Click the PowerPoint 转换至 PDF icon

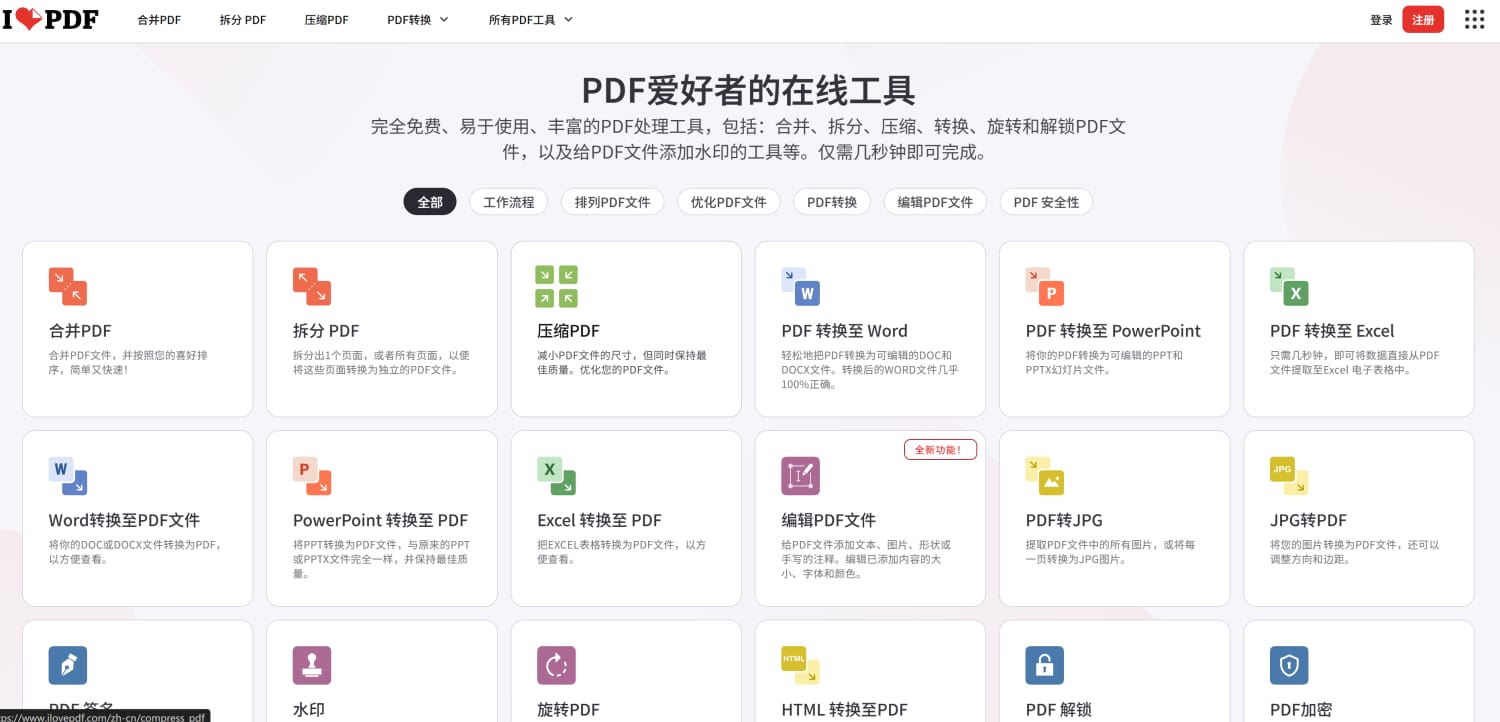[312, 476]
